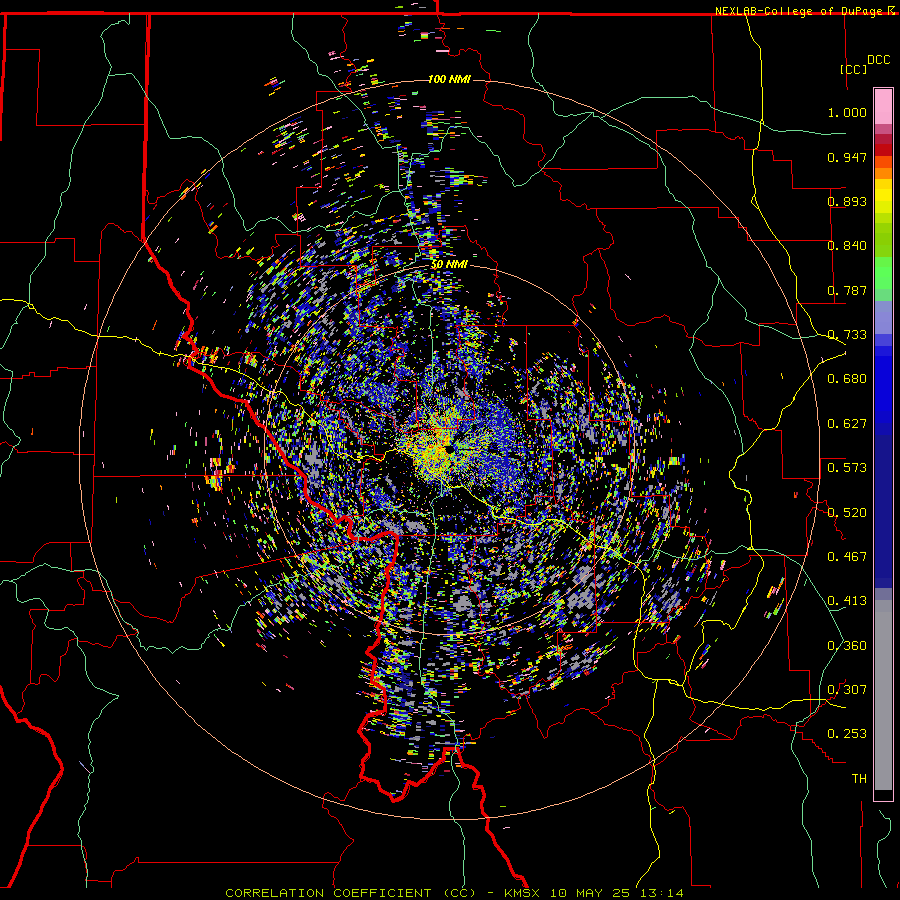The width and height of the screenshot is (900, 900).
Task: Click the 100 NMI range ring label
Action: (x=449, y=79)
